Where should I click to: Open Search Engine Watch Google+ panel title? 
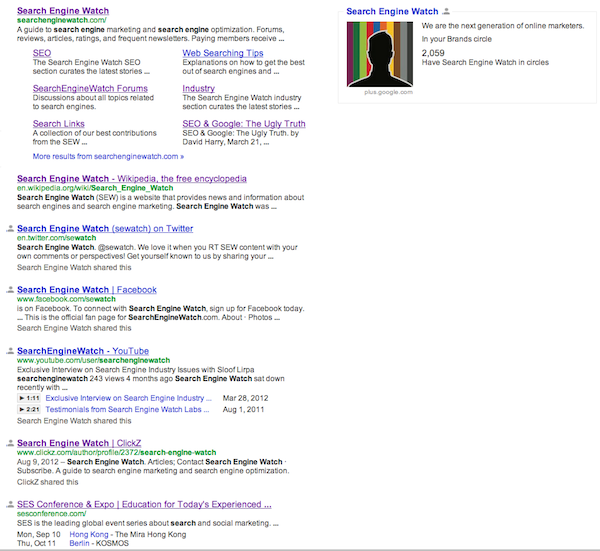392,11
